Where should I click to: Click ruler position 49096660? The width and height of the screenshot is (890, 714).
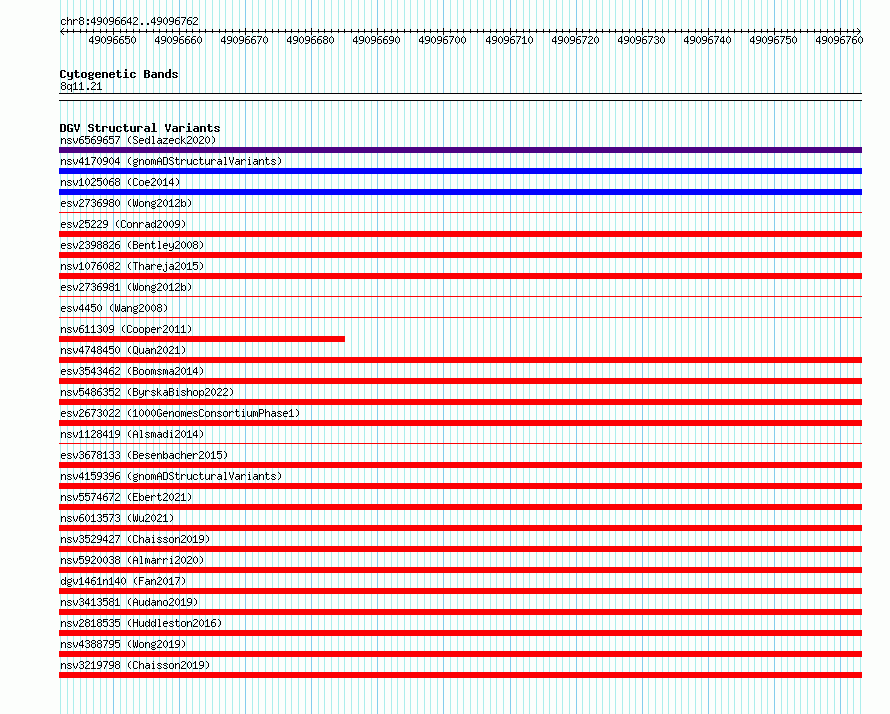coord(178,40)
